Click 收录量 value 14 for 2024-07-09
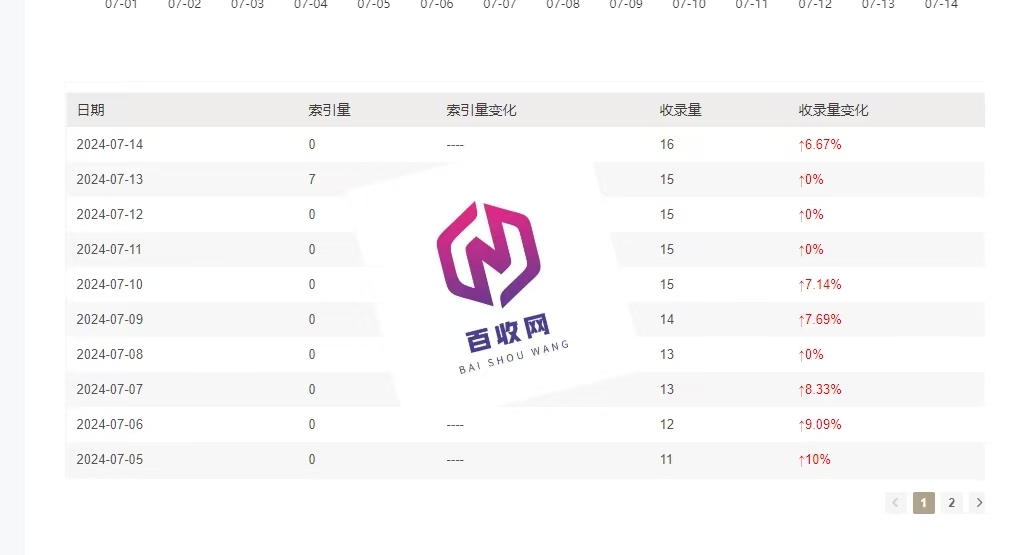Viewport: 1024px width, 555px height. coord(667,319)
